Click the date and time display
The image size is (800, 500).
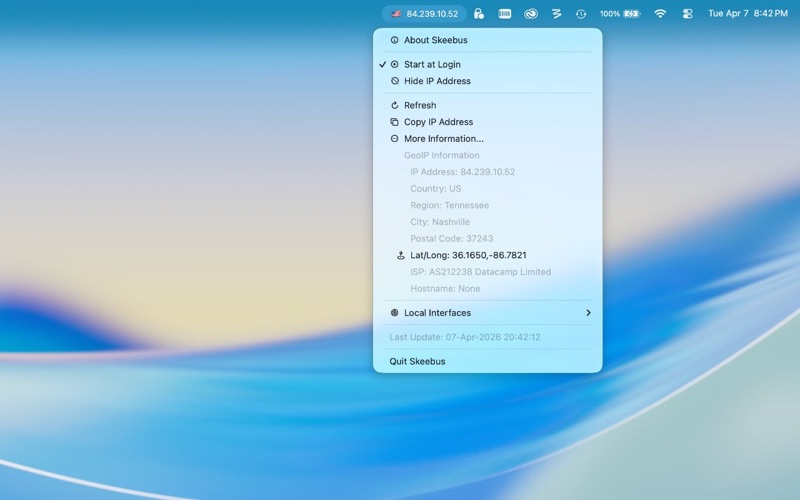tap(747, 14)
